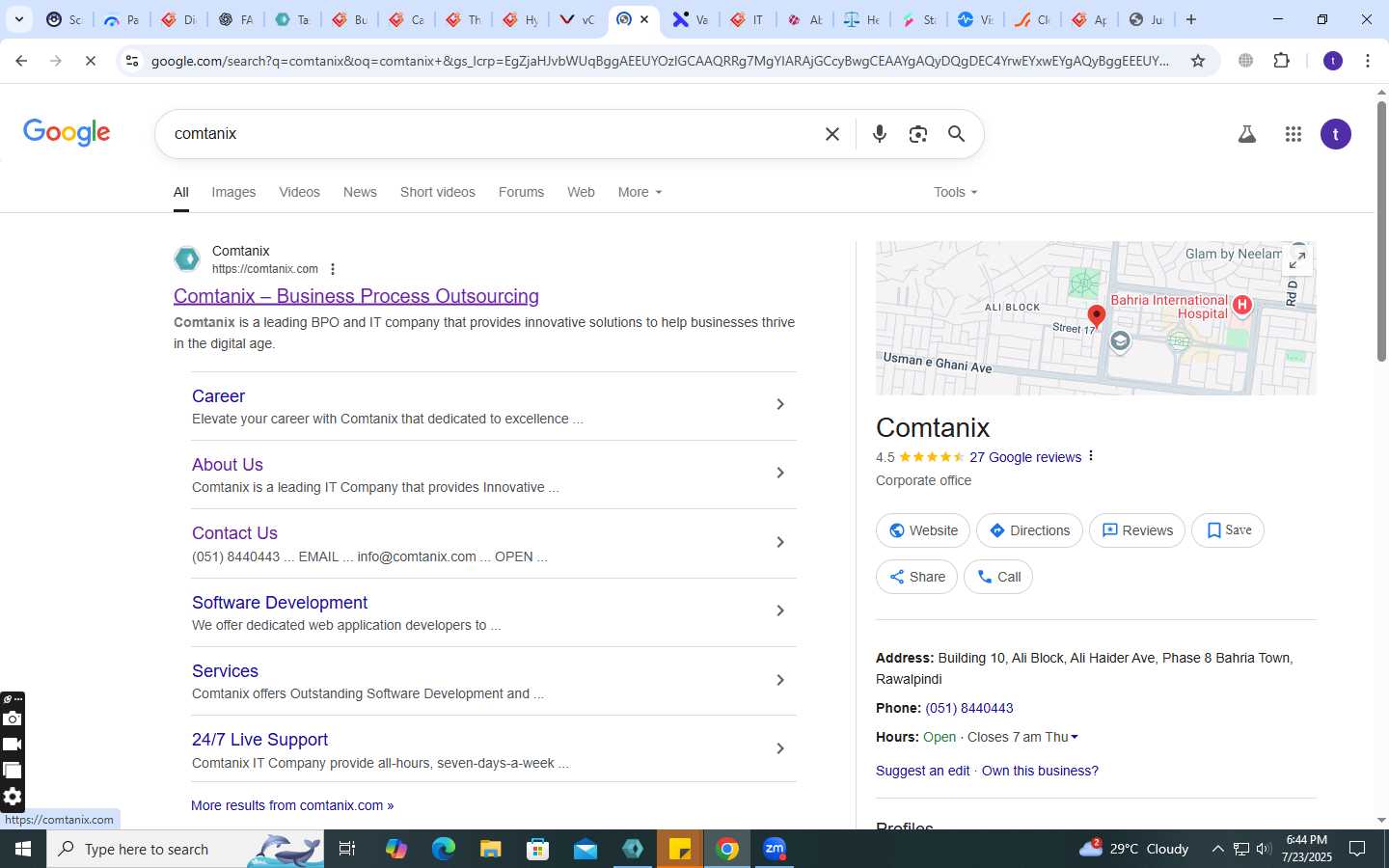Switch to the Forums tab
Screen dimensions: 1389x868
[x=521, y=192]
